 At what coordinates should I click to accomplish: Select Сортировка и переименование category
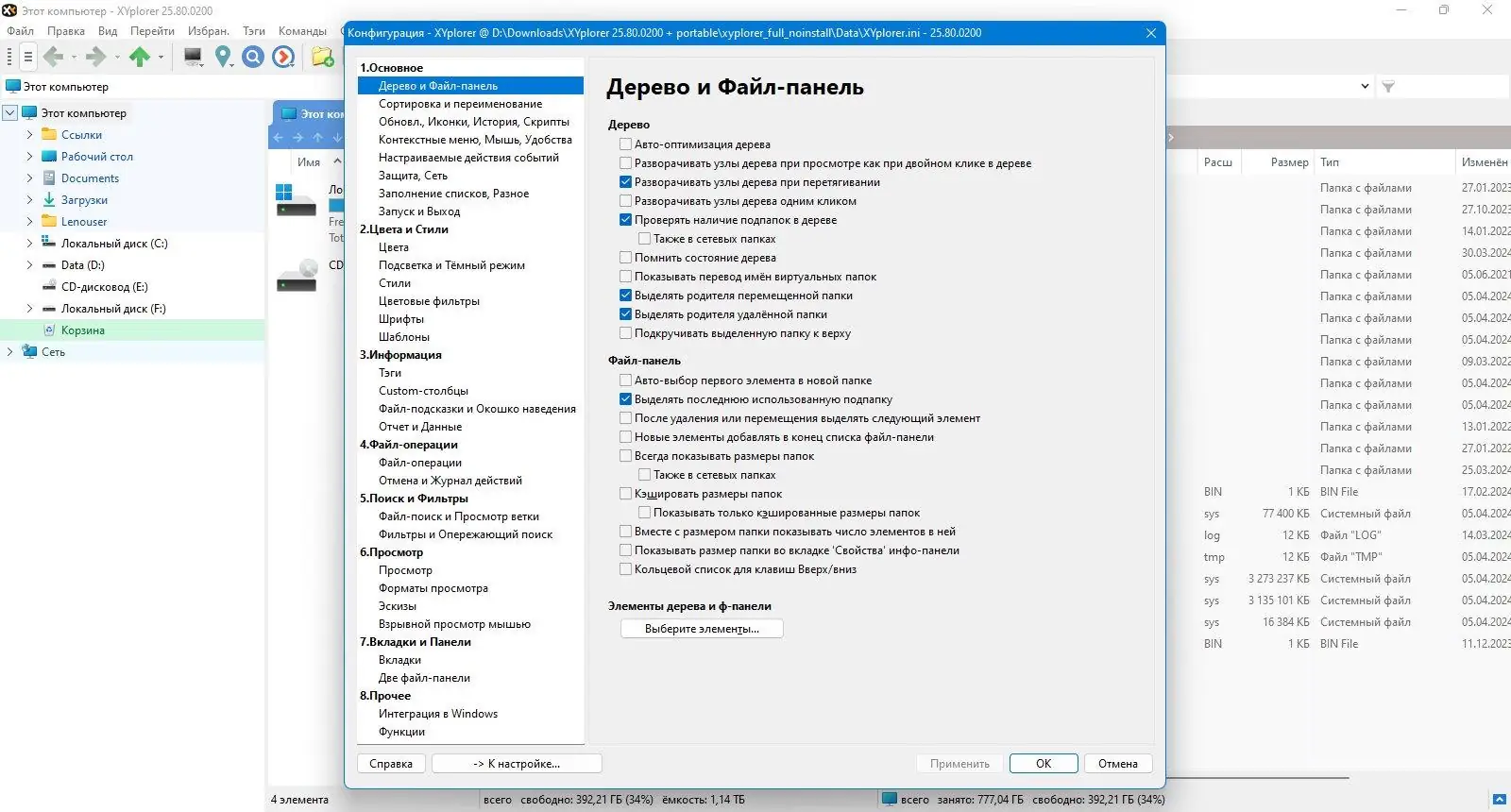click(x=461, y=104)
